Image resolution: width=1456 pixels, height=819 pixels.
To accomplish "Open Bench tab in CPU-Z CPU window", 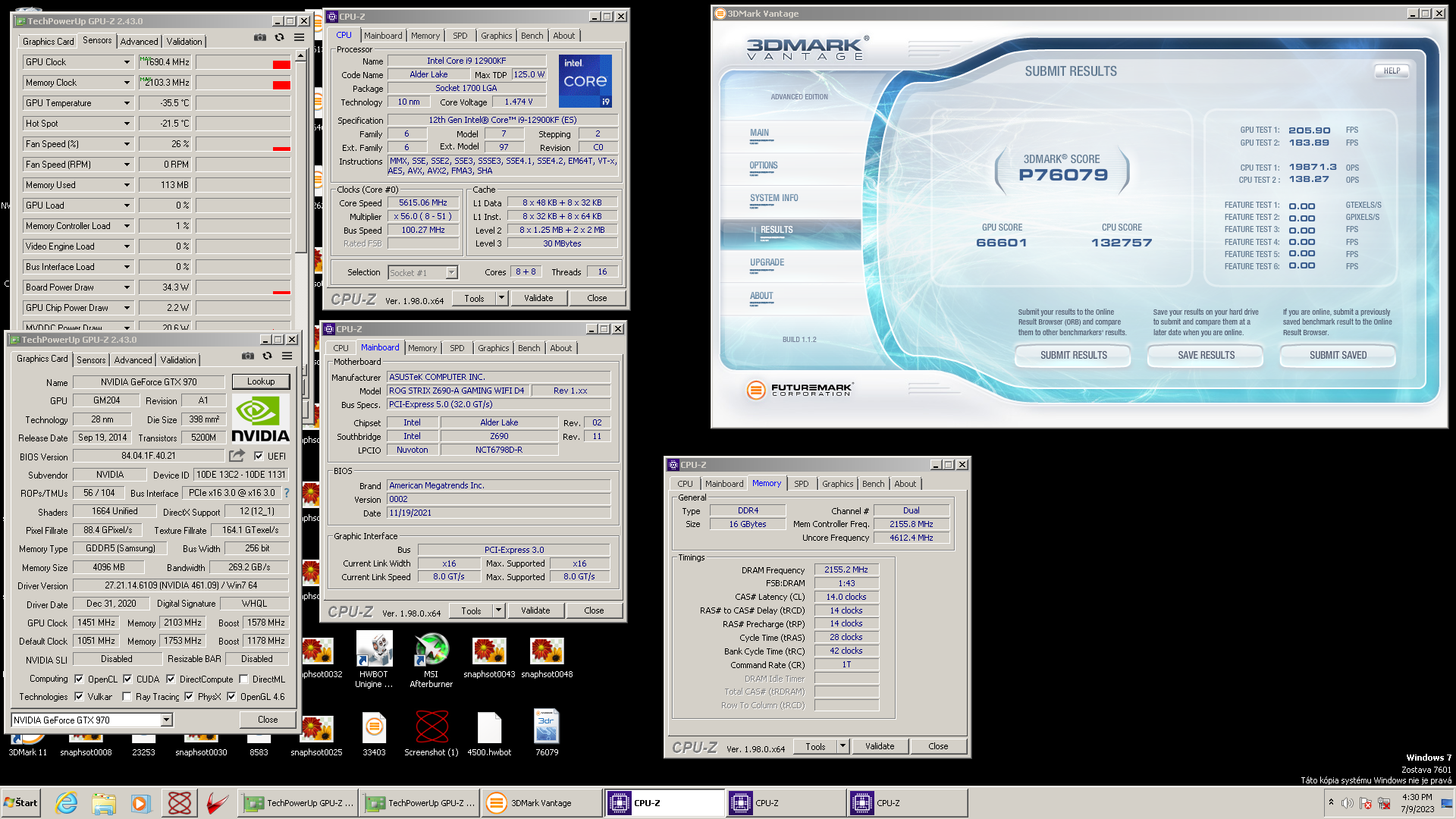I will tap(532, 36).
